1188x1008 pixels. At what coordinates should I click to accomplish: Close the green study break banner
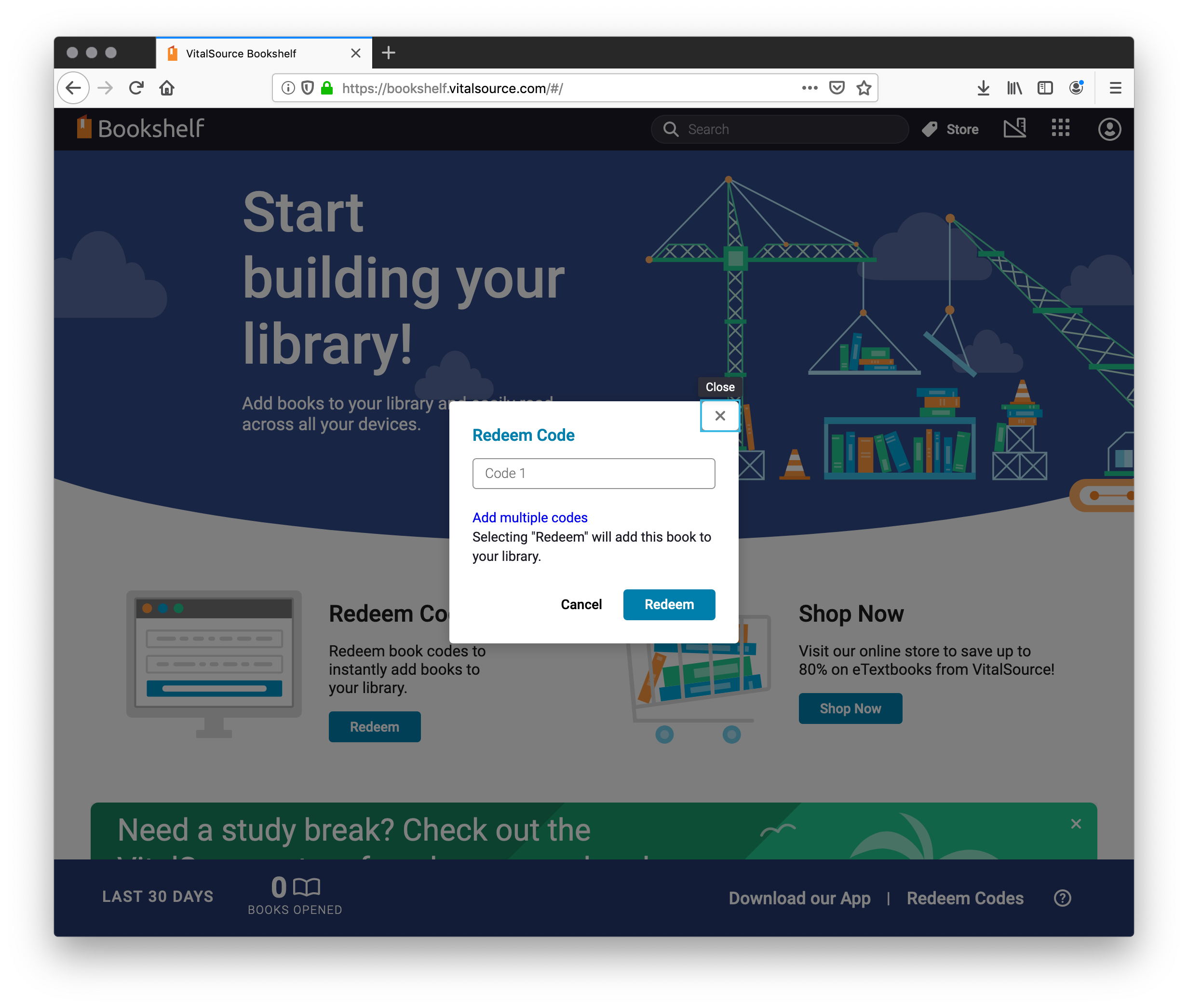click(1076, 824)
